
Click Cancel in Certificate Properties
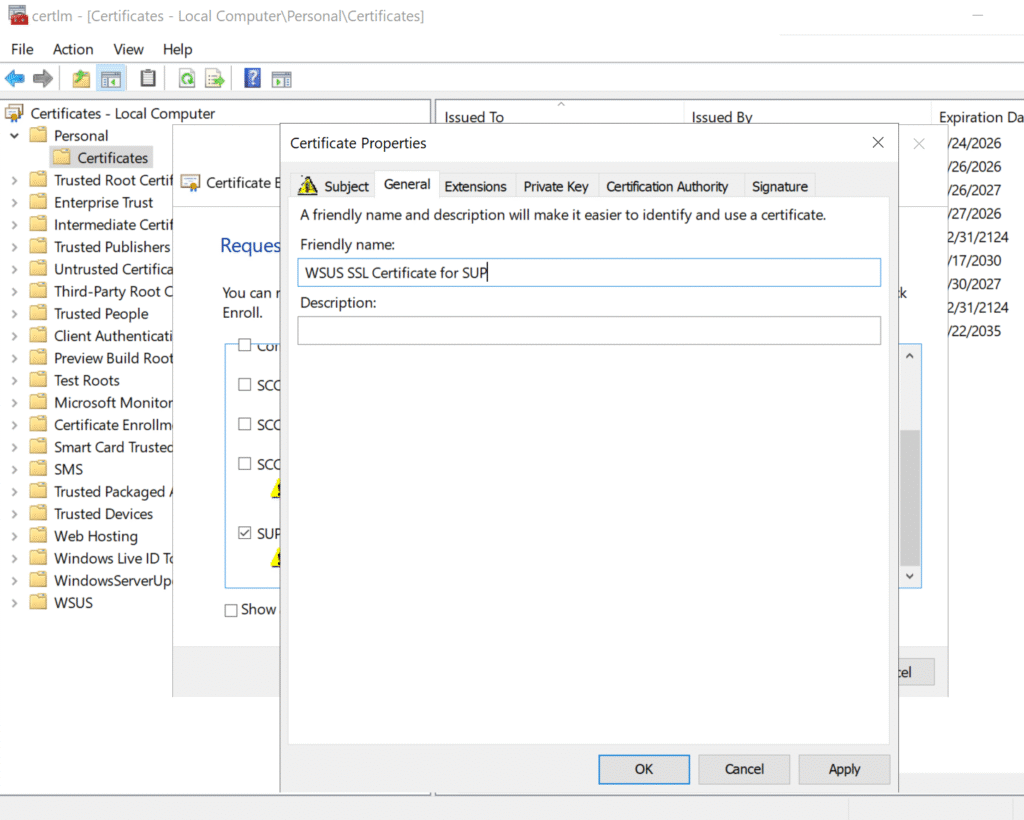(744, 769)
